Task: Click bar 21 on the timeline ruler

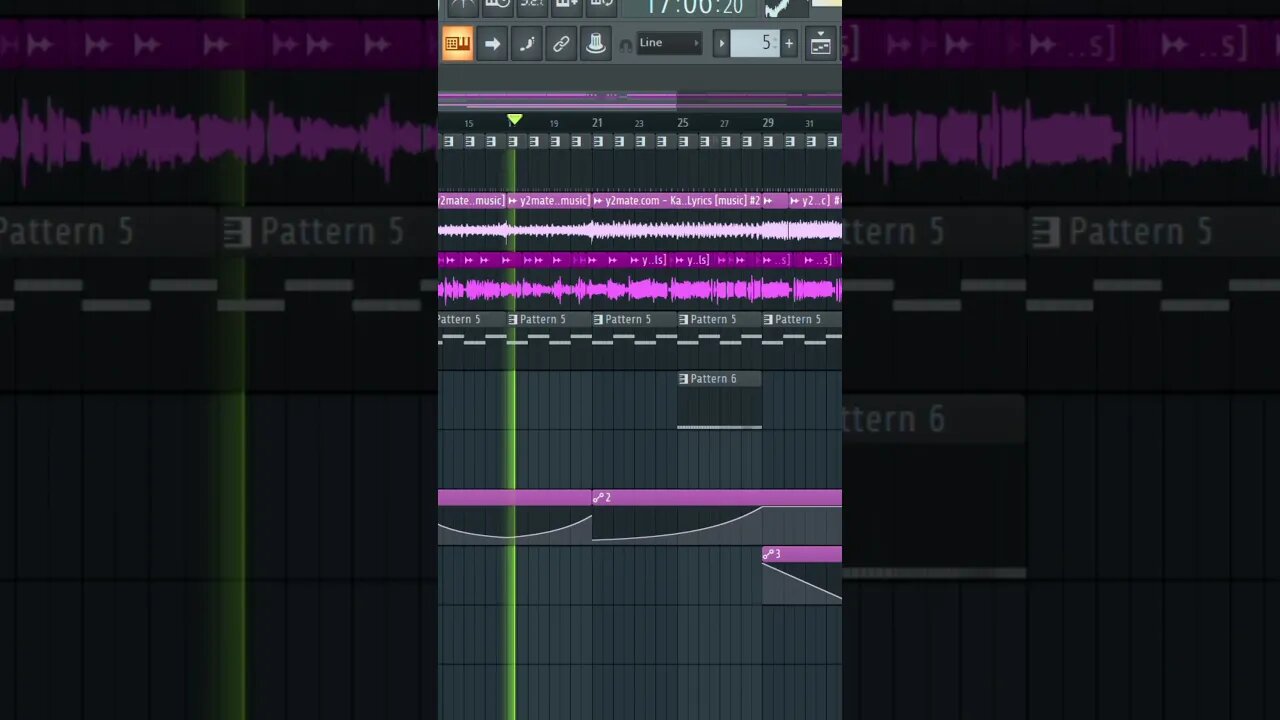Action: 597,123
